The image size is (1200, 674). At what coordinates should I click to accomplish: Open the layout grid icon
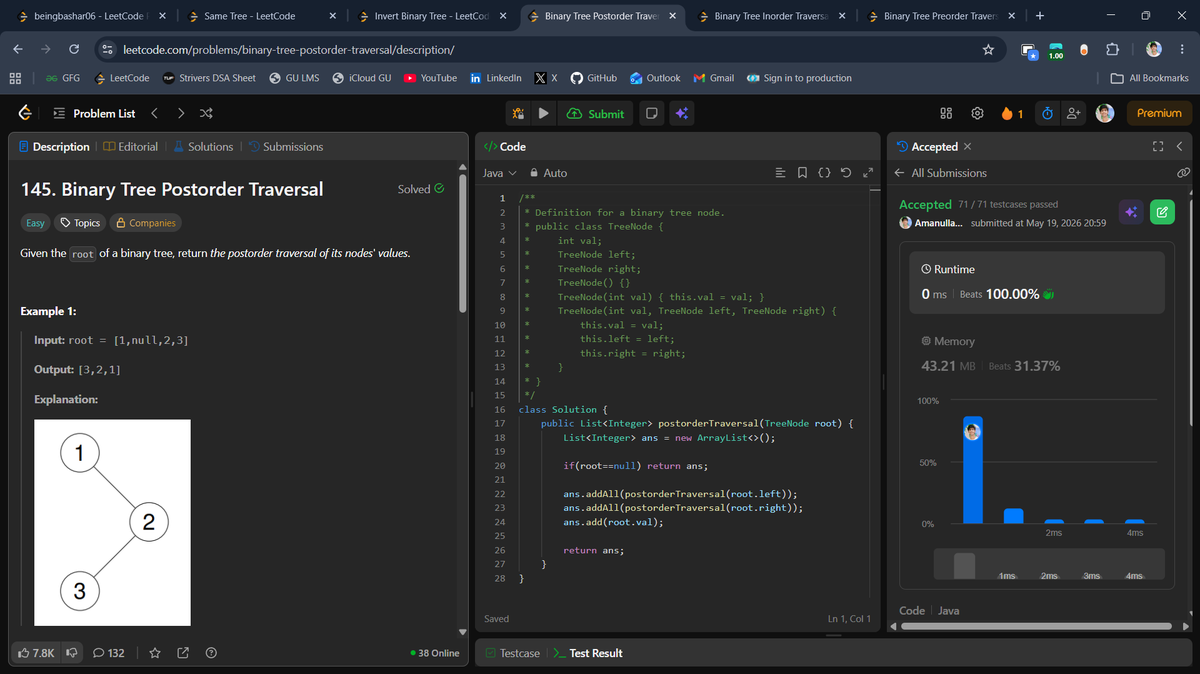pos(946,114)
